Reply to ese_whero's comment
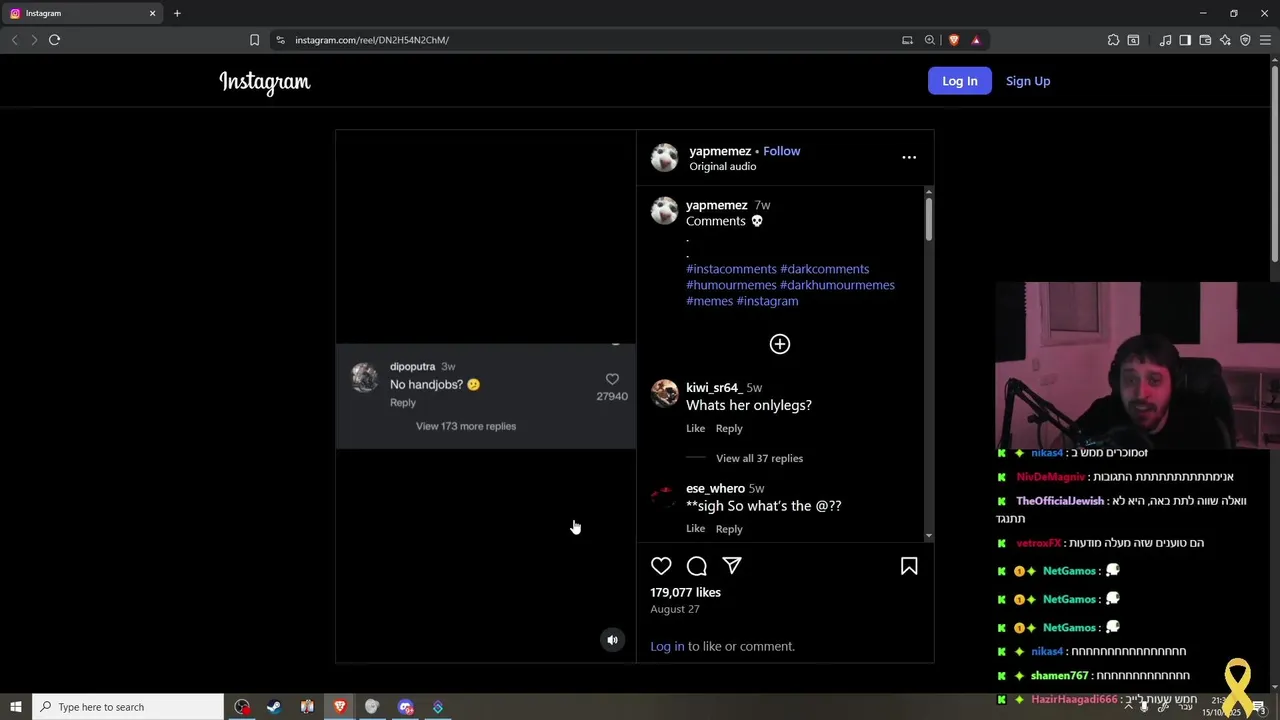 [x=729, y=528]
